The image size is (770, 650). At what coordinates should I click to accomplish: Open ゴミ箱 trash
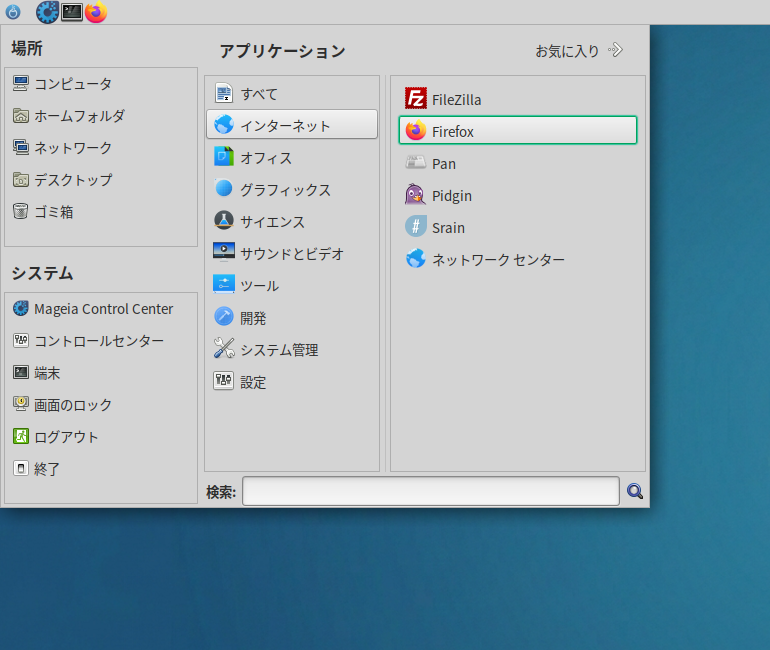pos(101,212)
